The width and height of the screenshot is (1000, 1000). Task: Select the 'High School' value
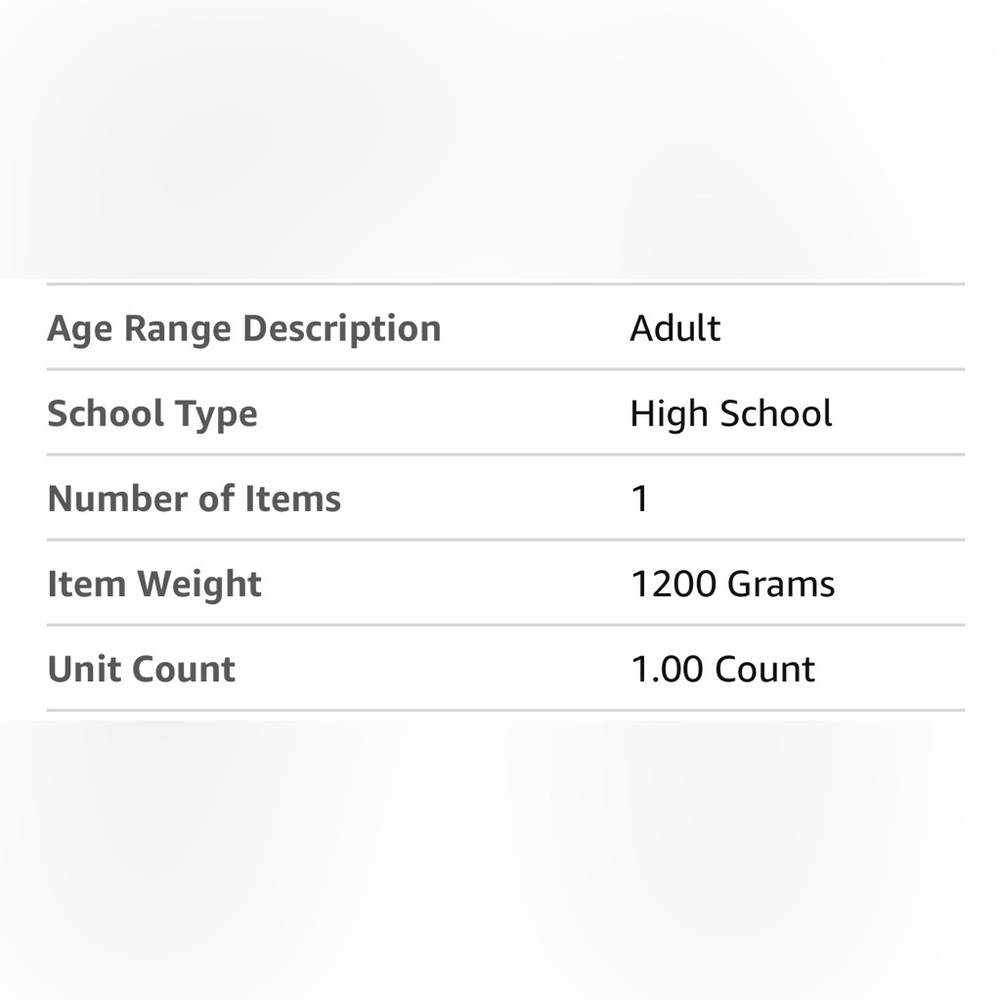731,414
